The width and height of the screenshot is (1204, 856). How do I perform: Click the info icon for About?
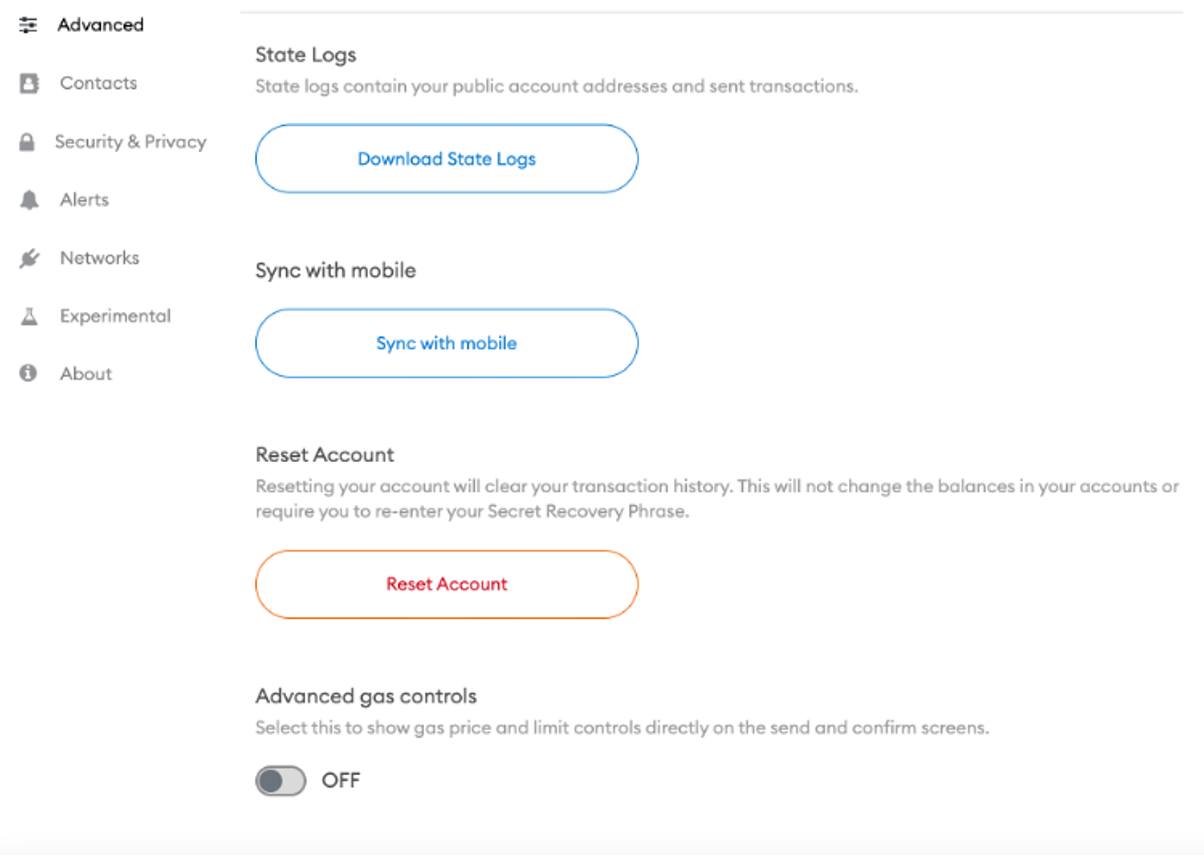coord(28,374)
